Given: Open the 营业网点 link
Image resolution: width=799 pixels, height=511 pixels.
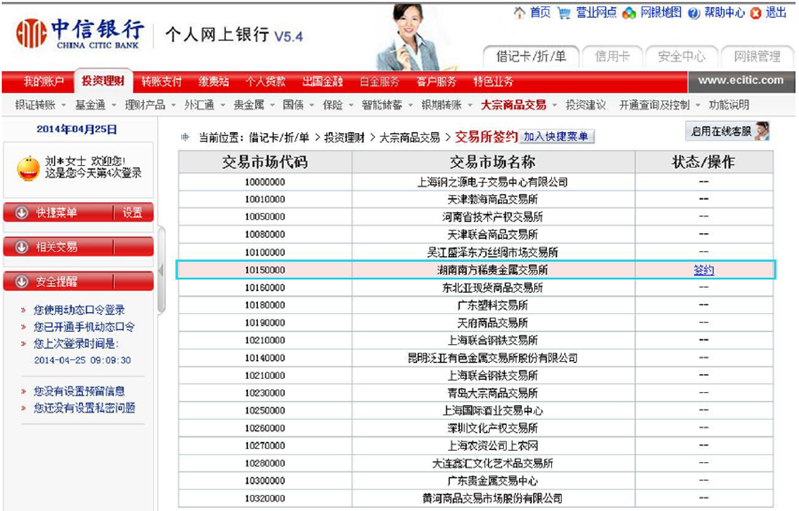Looking at the screenshot, I should tap(596, 13).
